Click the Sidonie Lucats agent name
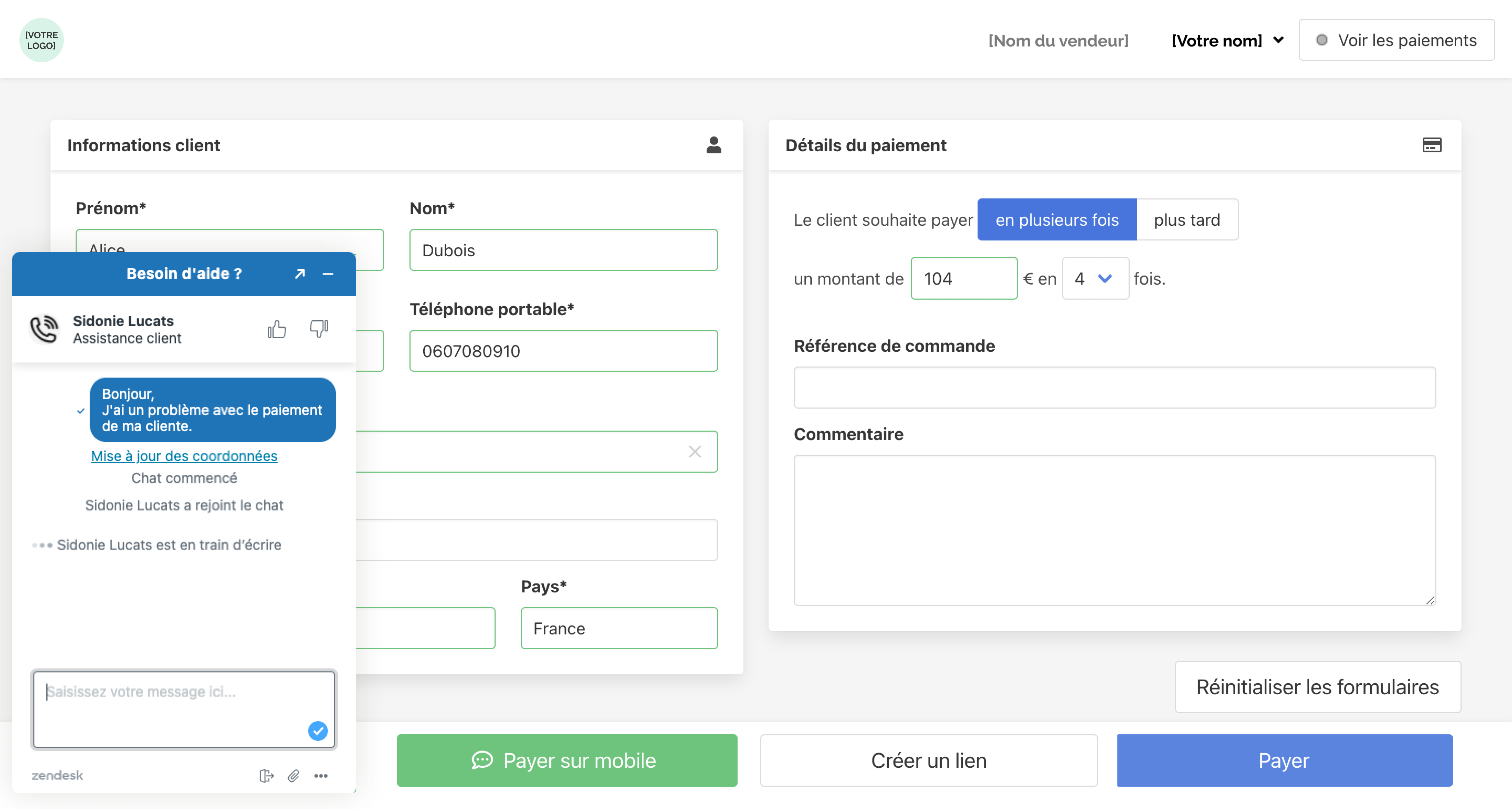1512x809 pixels. (123, 321)
